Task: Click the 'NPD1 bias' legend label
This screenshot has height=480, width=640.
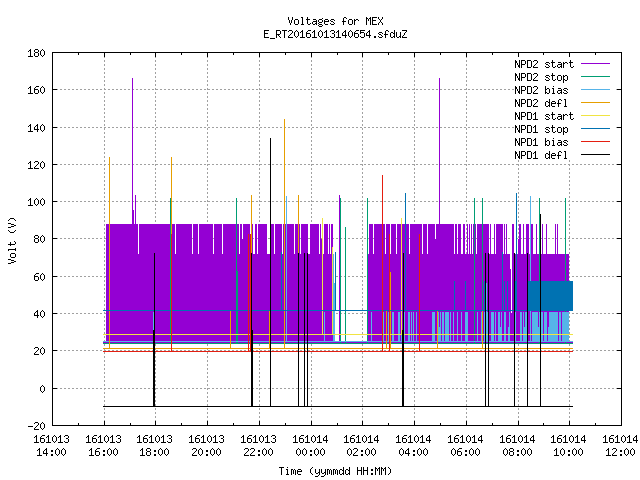Action: click(541, 142)
